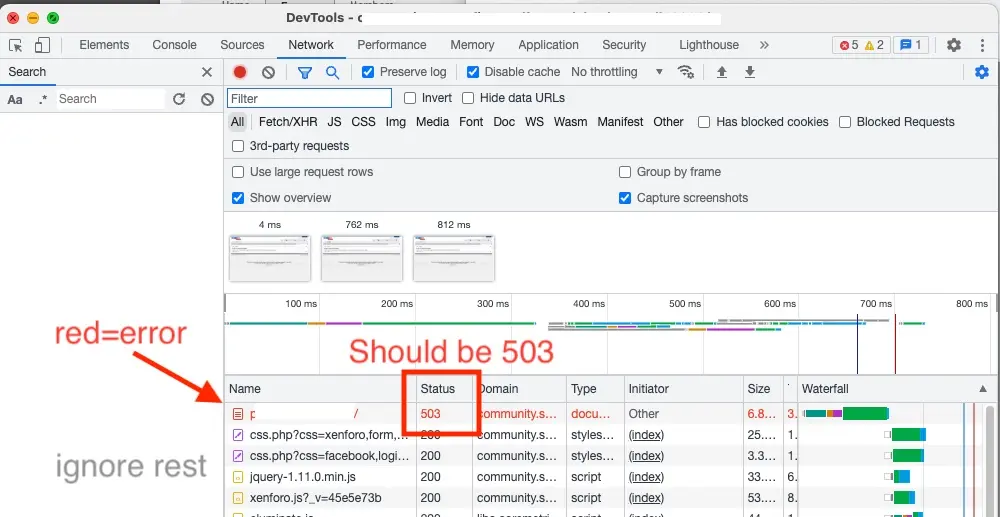Toggle match case Aa in Search

[x=15, y=99]
